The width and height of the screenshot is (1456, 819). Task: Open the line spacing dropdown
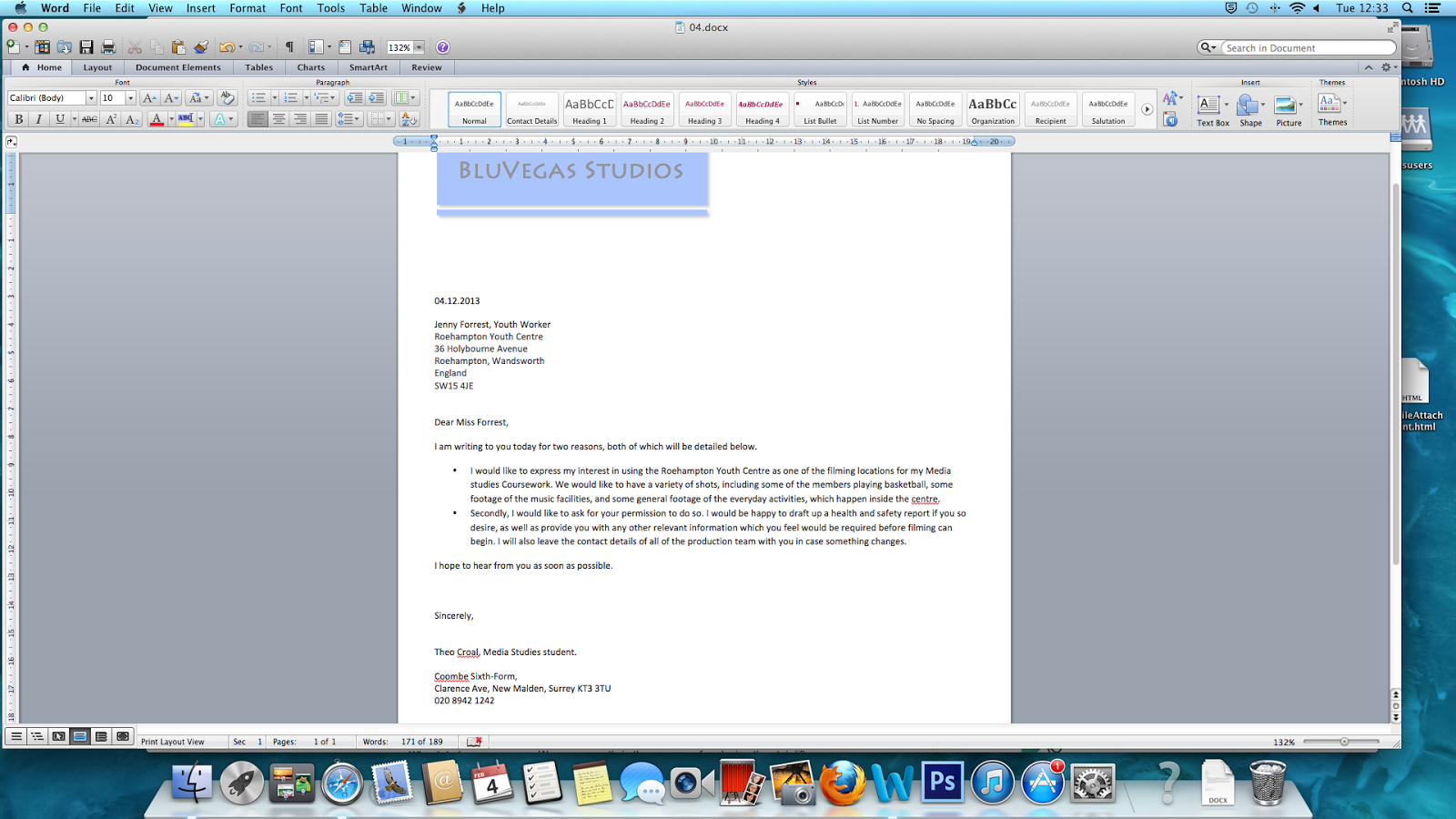coord(348,119)
